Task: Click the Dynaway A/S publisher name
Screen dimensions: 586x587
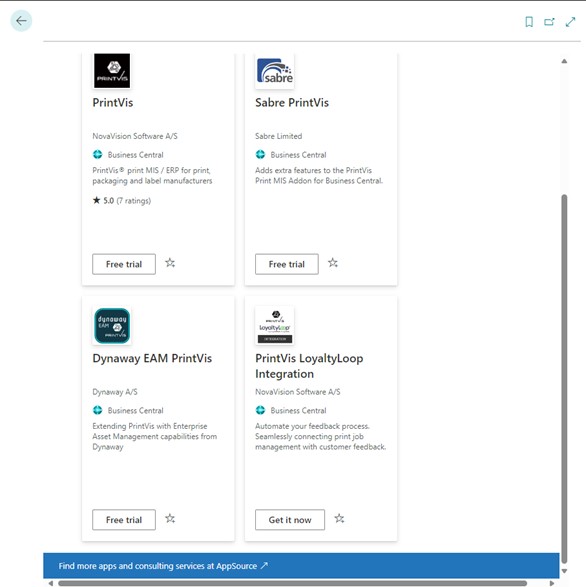Action: [x=115, y=392]
